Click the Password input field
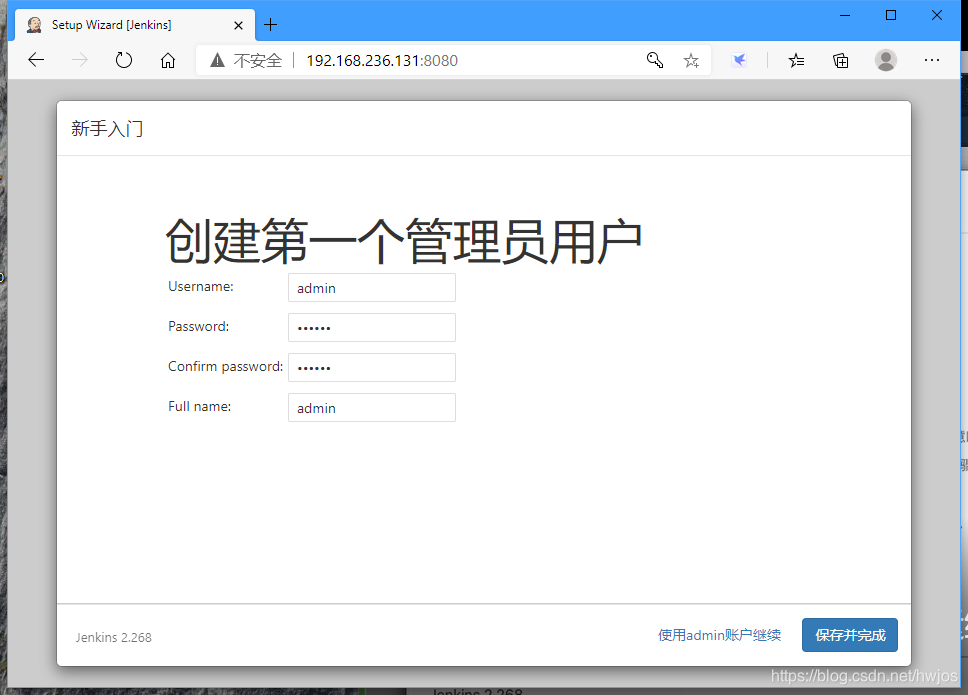The image size is (968, 695). [x=371, y=327]
